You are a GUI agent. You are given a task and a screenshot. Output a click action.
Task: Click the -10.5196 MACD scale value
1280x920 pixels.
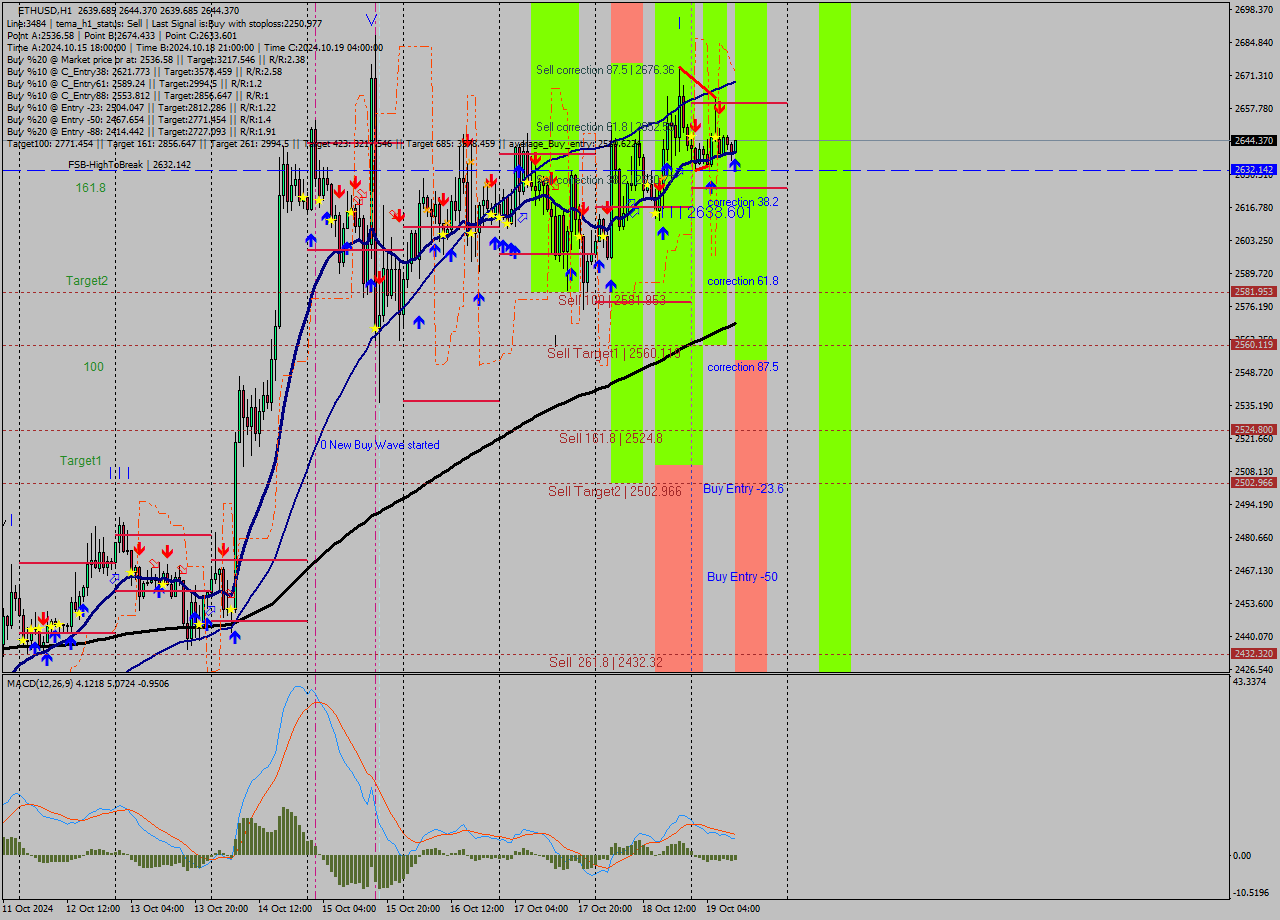pos(1251,893)
